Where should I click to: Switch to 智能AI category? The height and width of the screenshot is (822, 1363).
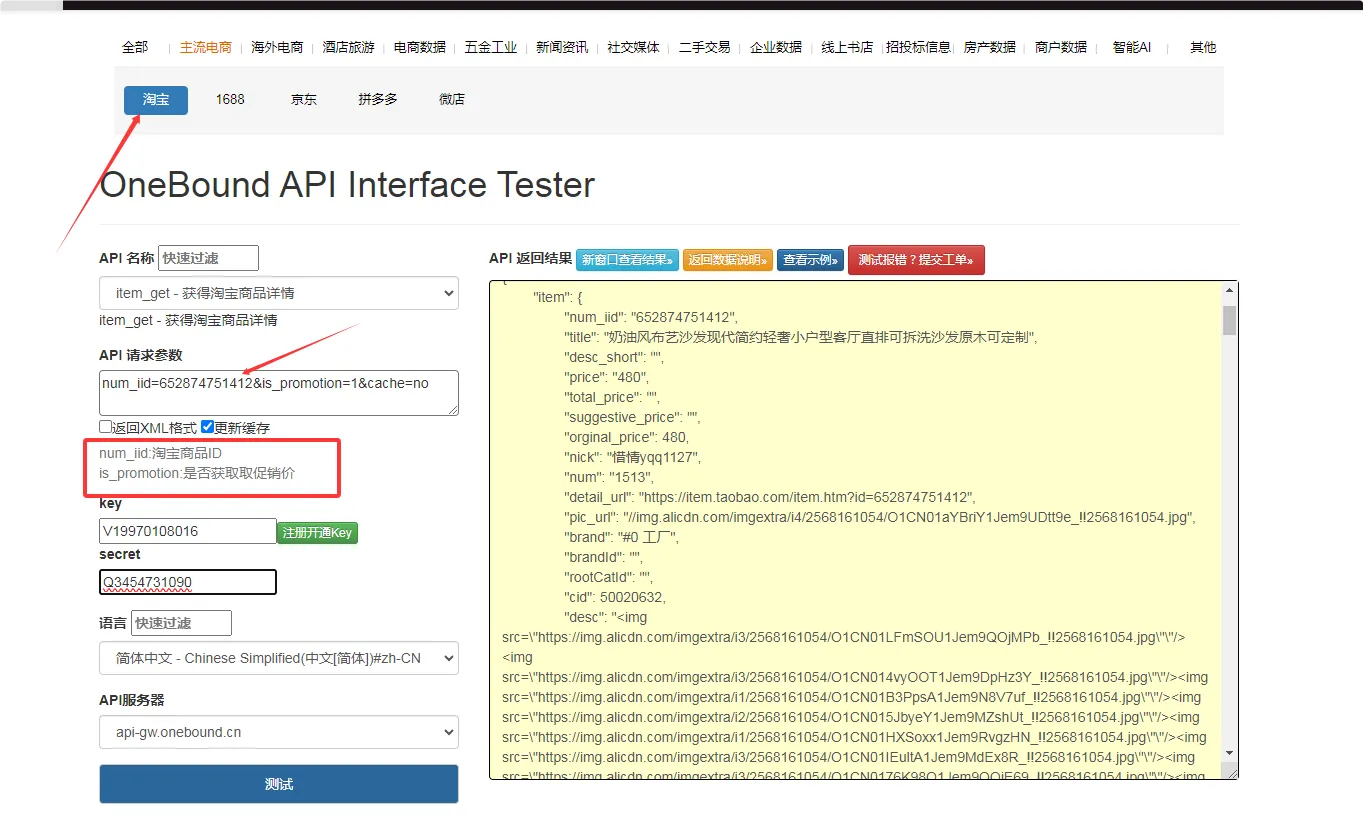click(1132, 47)
